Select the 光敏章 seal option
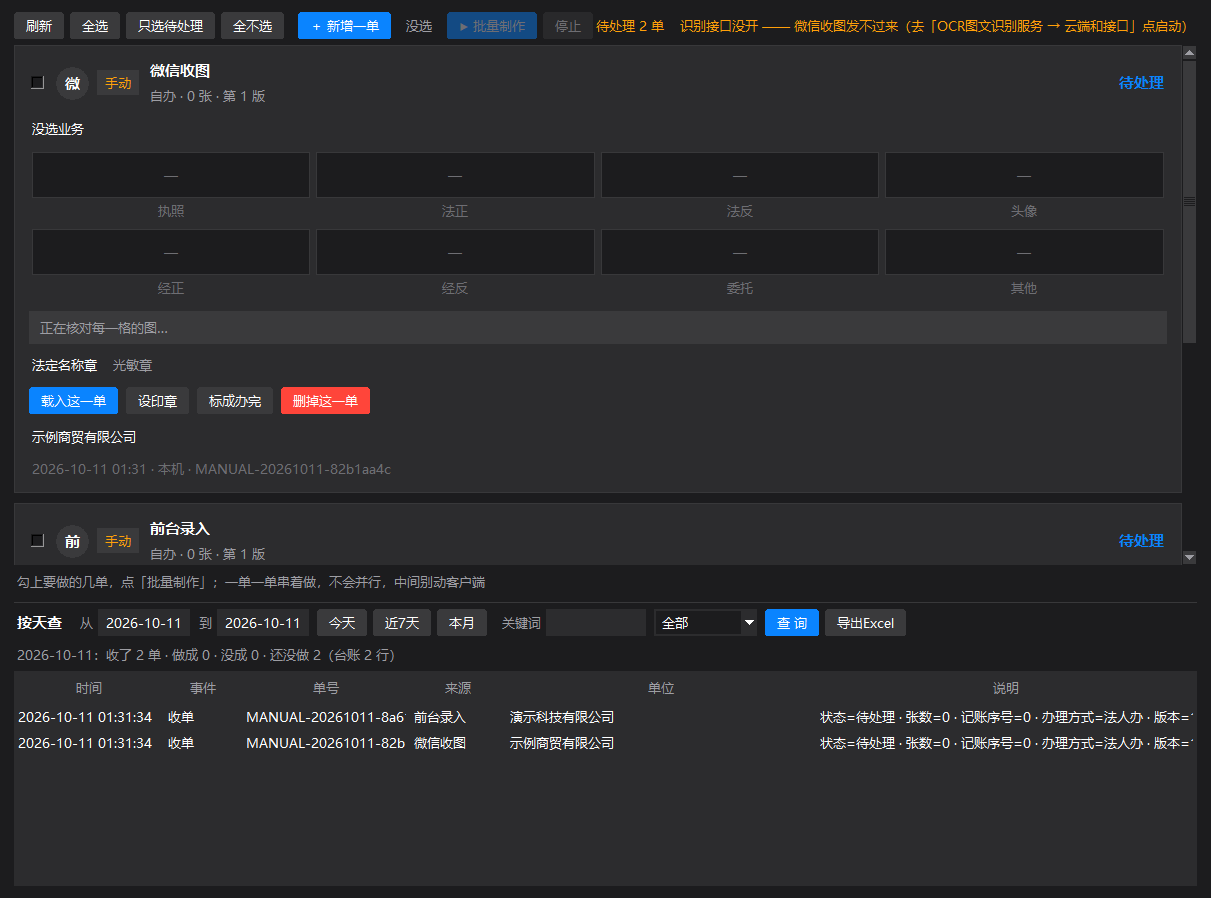This screenshot has height=898, width=1211. 132,366
